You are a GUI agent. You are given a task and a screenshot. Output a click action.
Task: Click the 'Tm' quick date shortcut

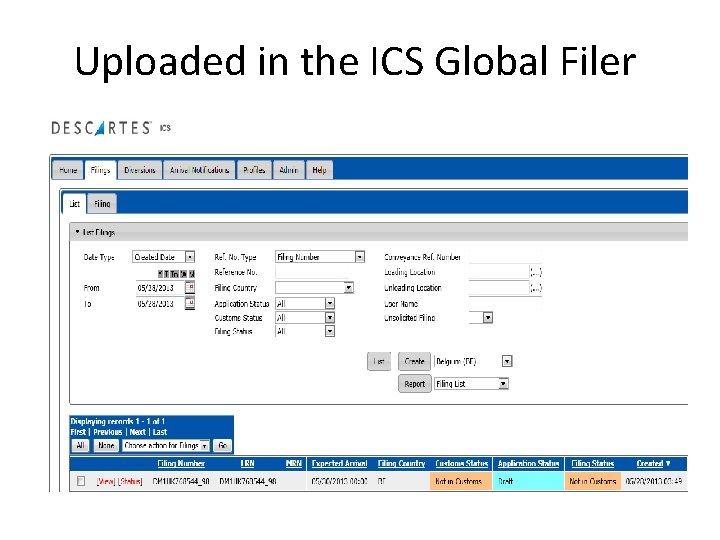click(174, 274)
